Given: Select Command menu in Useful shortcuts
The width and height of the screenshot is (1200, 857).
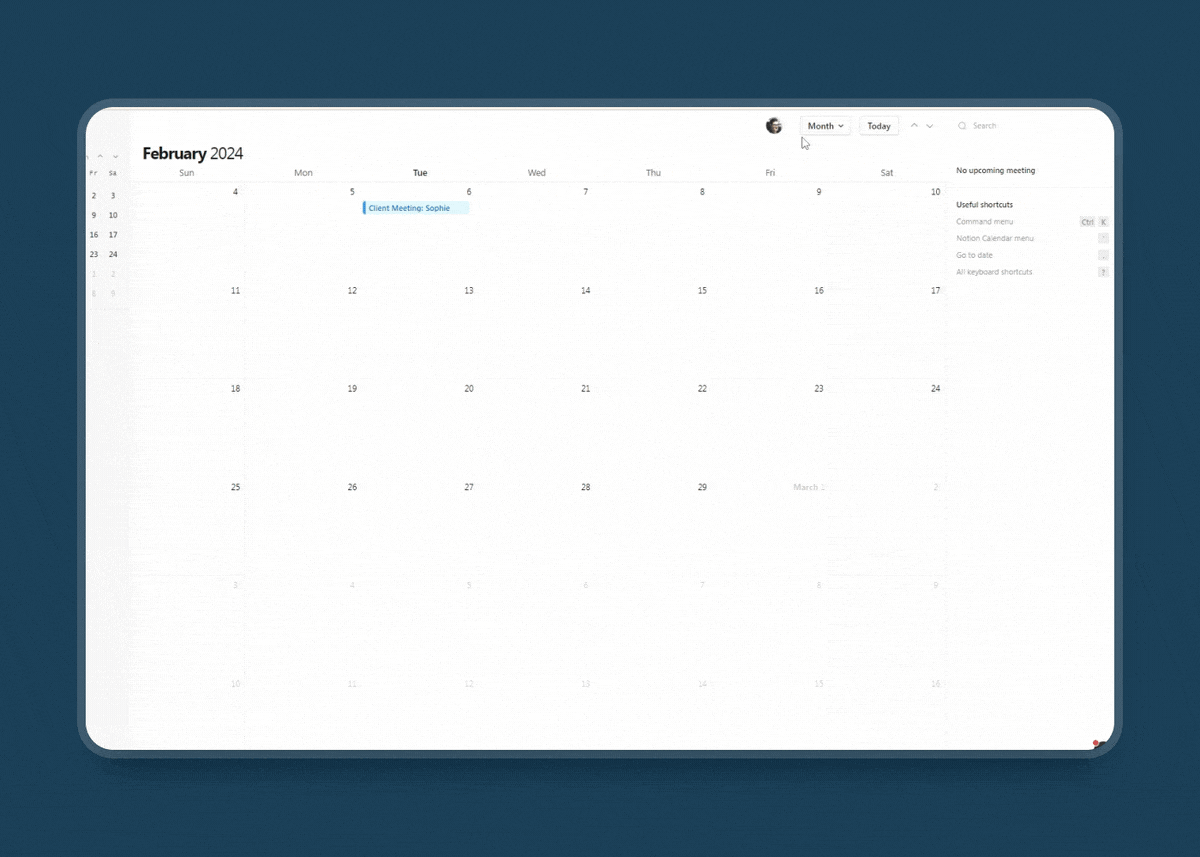Looking at the screenshot, I should pos(984,222).
